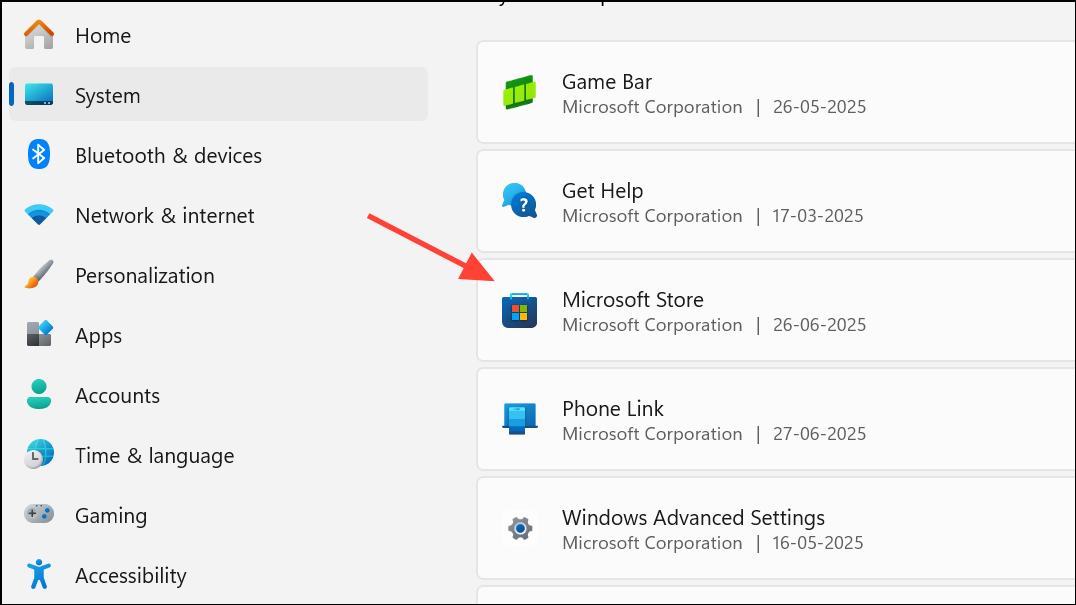The image size is (1076, 605).
Task: Click the Bluetooth icon in sidebar
Action: (39, 154)
